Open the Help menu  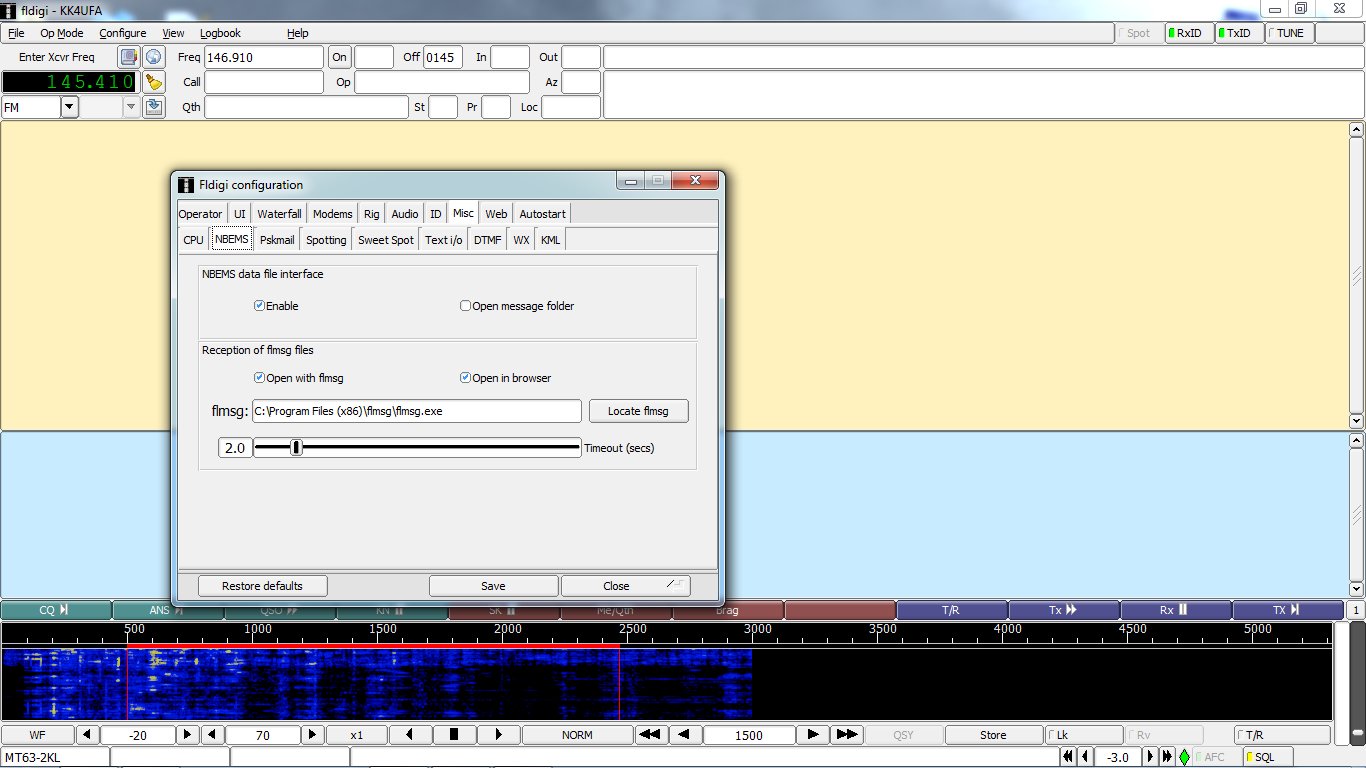[298, 33]
